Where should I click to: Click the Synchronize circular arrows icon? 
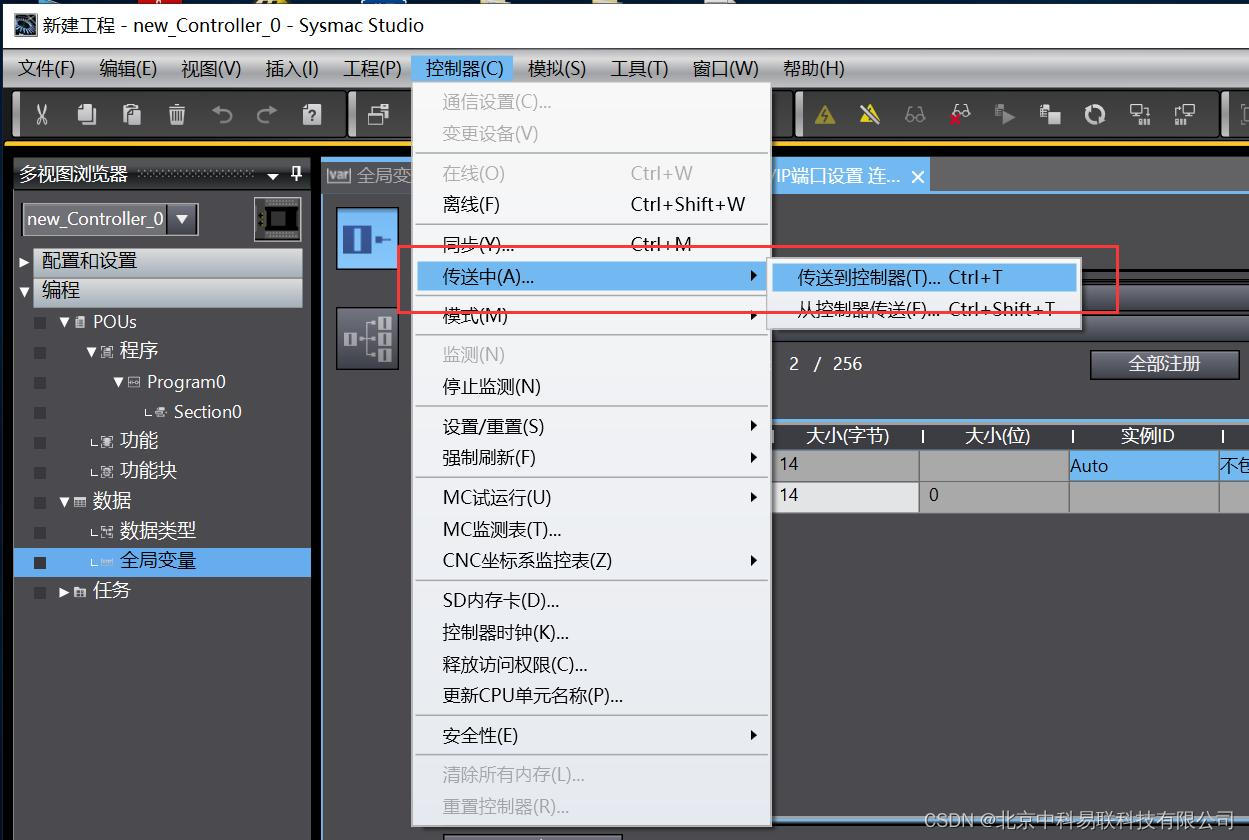point(1095,115)
